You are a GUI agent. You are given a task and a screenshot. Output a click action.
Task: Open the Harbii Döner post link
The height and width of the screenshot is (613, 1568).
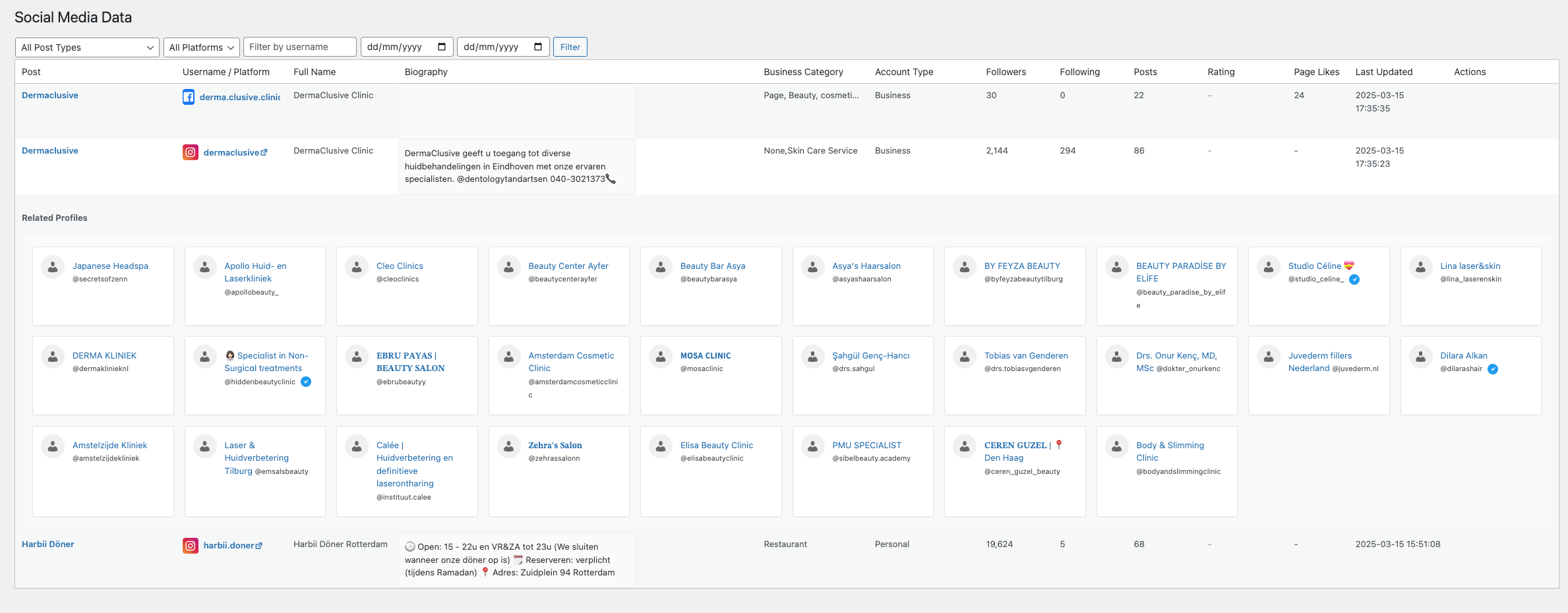(47, 544)
